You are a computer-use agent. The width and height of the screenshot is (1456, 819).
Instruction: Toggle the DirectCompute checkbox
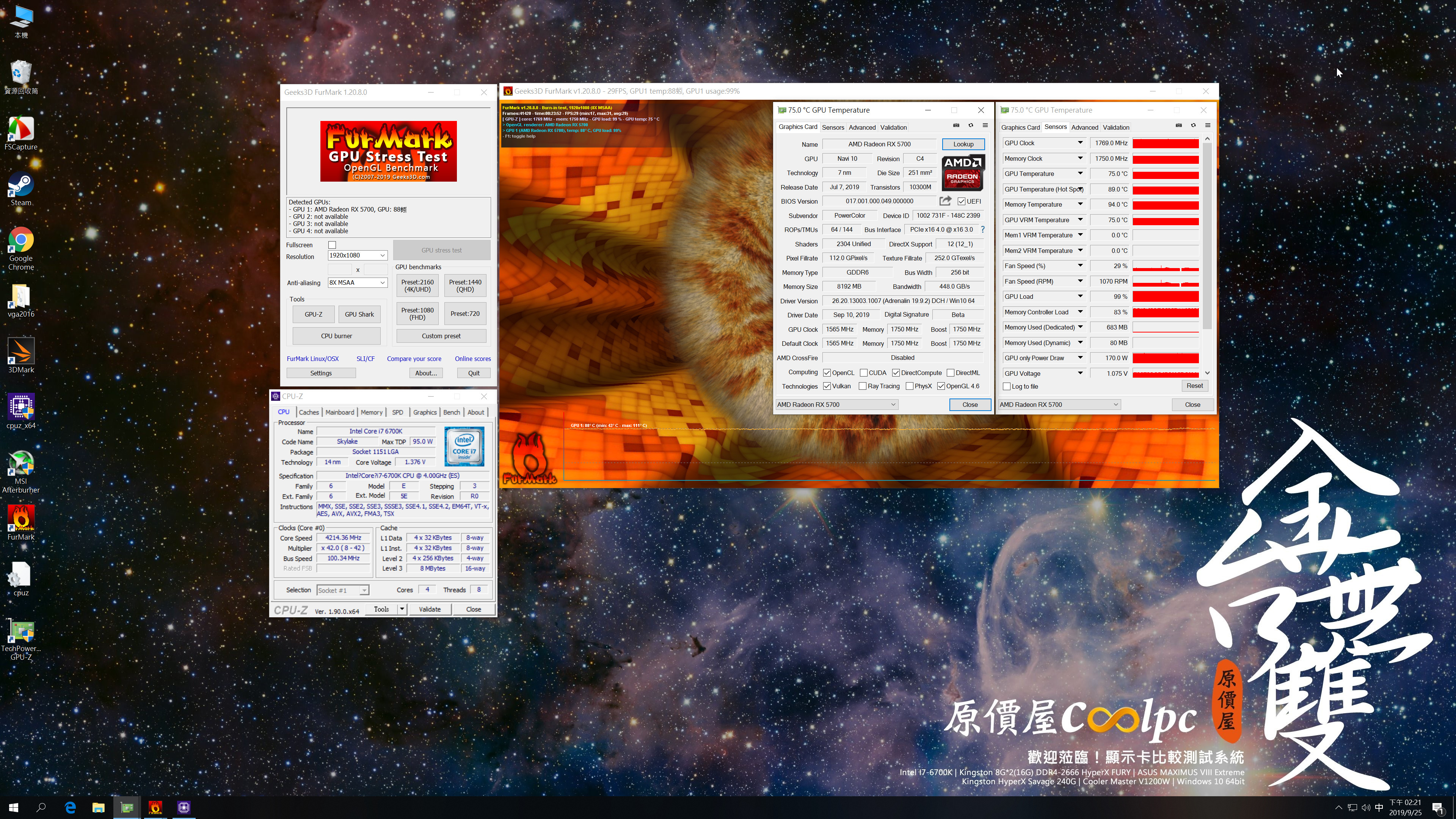pos(896,372)
